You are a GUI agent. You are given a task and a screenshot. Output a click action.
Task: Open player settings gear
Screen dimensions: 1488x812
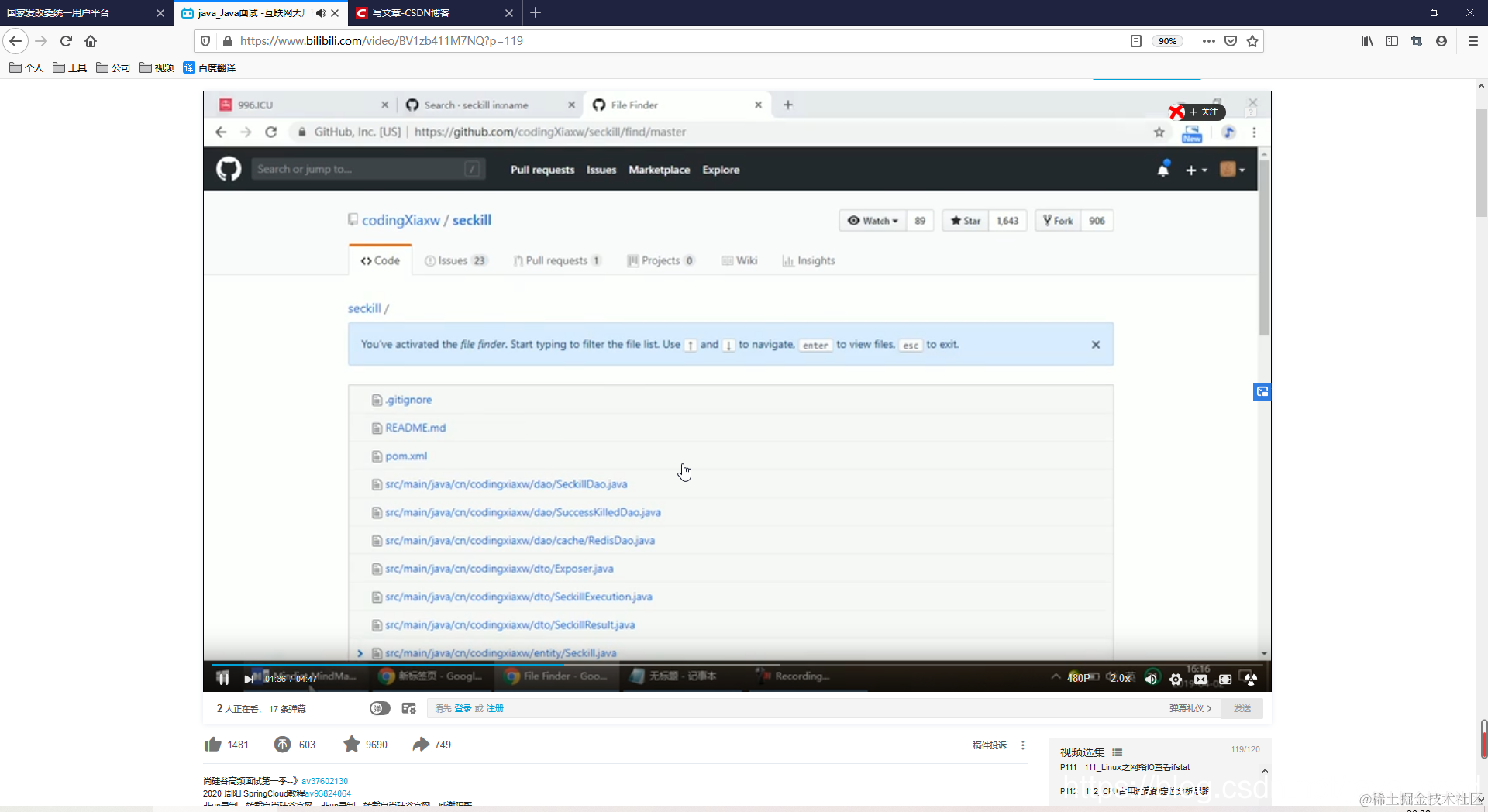(1176, 680)
